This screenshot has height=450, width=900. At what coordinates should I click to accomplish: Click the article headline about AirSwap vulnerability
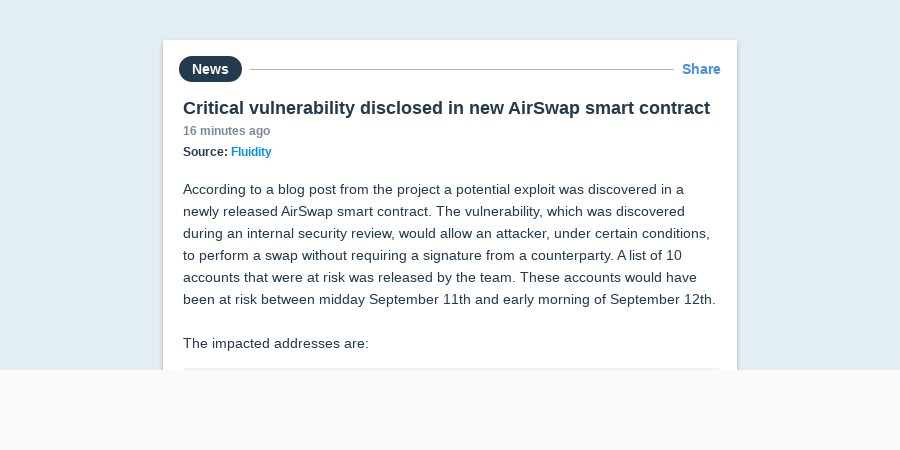pos(446,108)
